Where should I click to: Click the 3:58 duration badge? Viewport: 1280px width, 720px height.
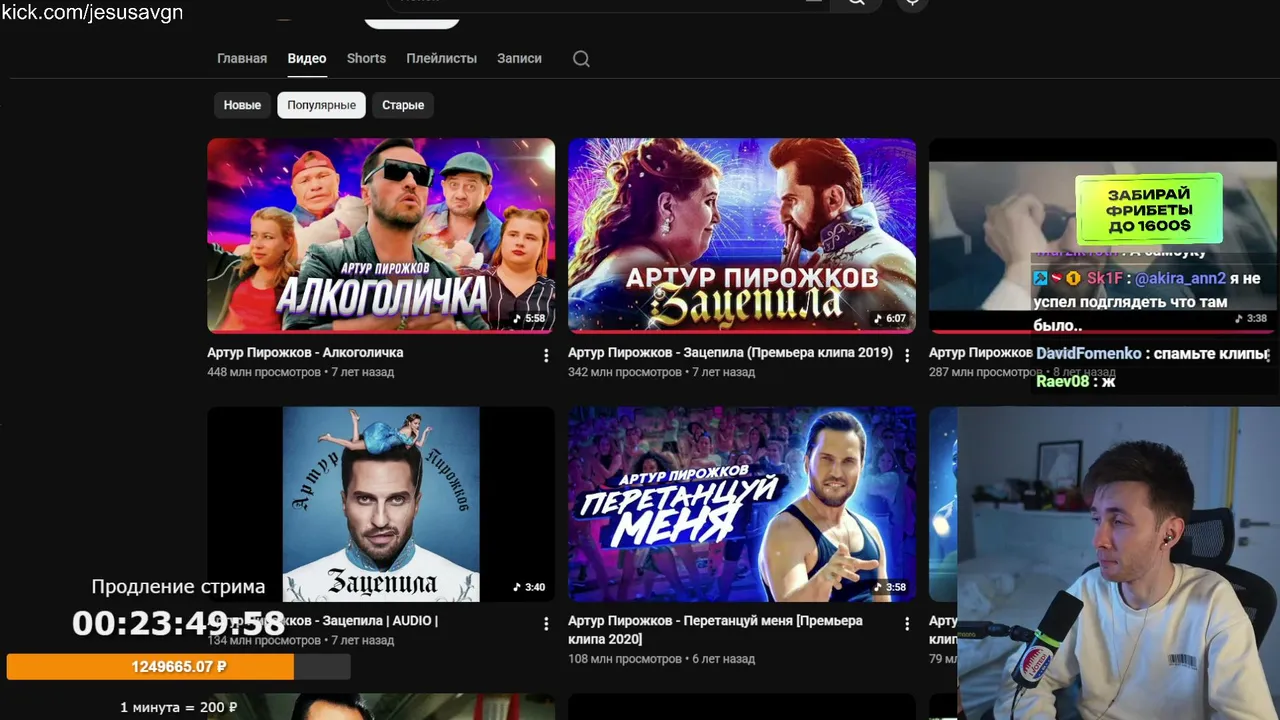click(890, 587)
